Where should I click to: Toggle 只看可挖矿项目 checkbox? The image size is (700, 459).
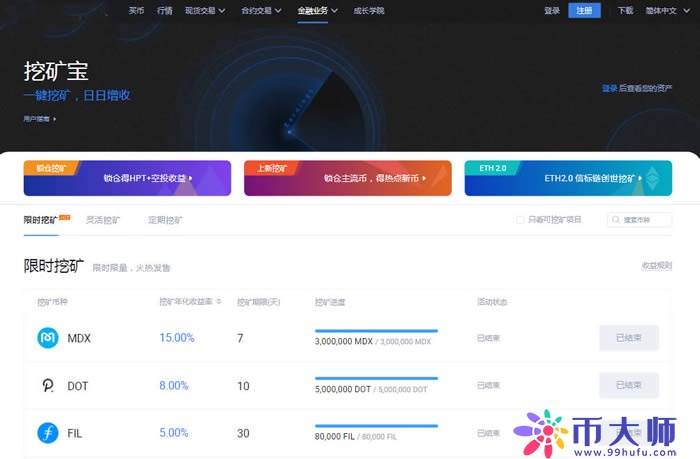click(519, 219)
